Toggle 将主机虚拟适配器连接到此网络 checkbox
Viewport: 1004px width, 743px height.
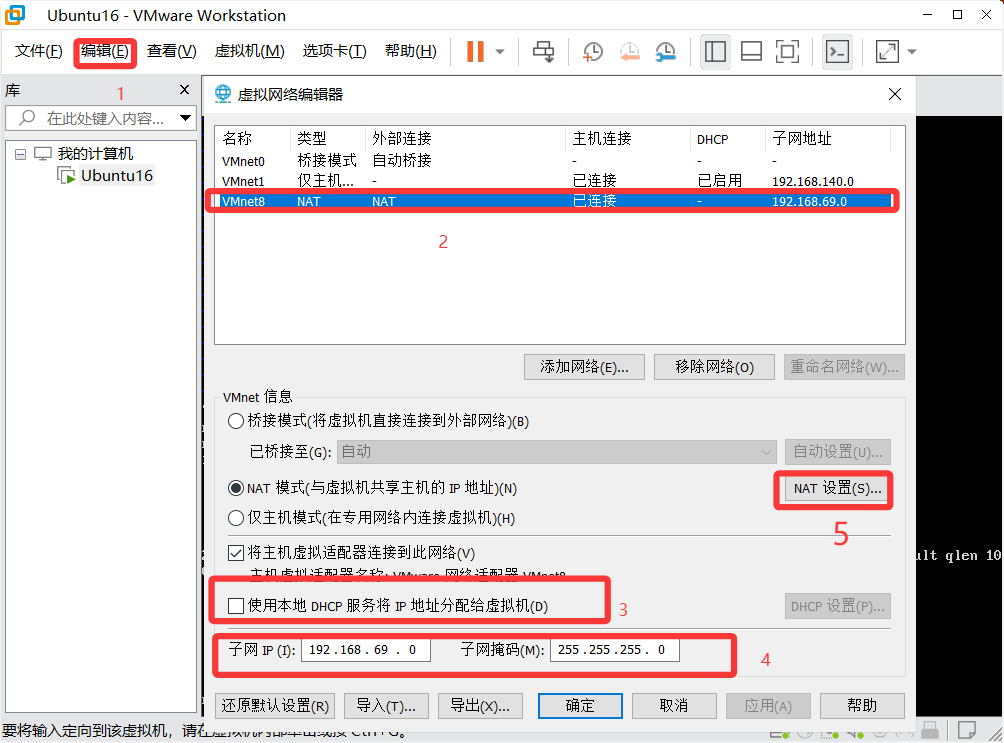[x=236, y=553]
